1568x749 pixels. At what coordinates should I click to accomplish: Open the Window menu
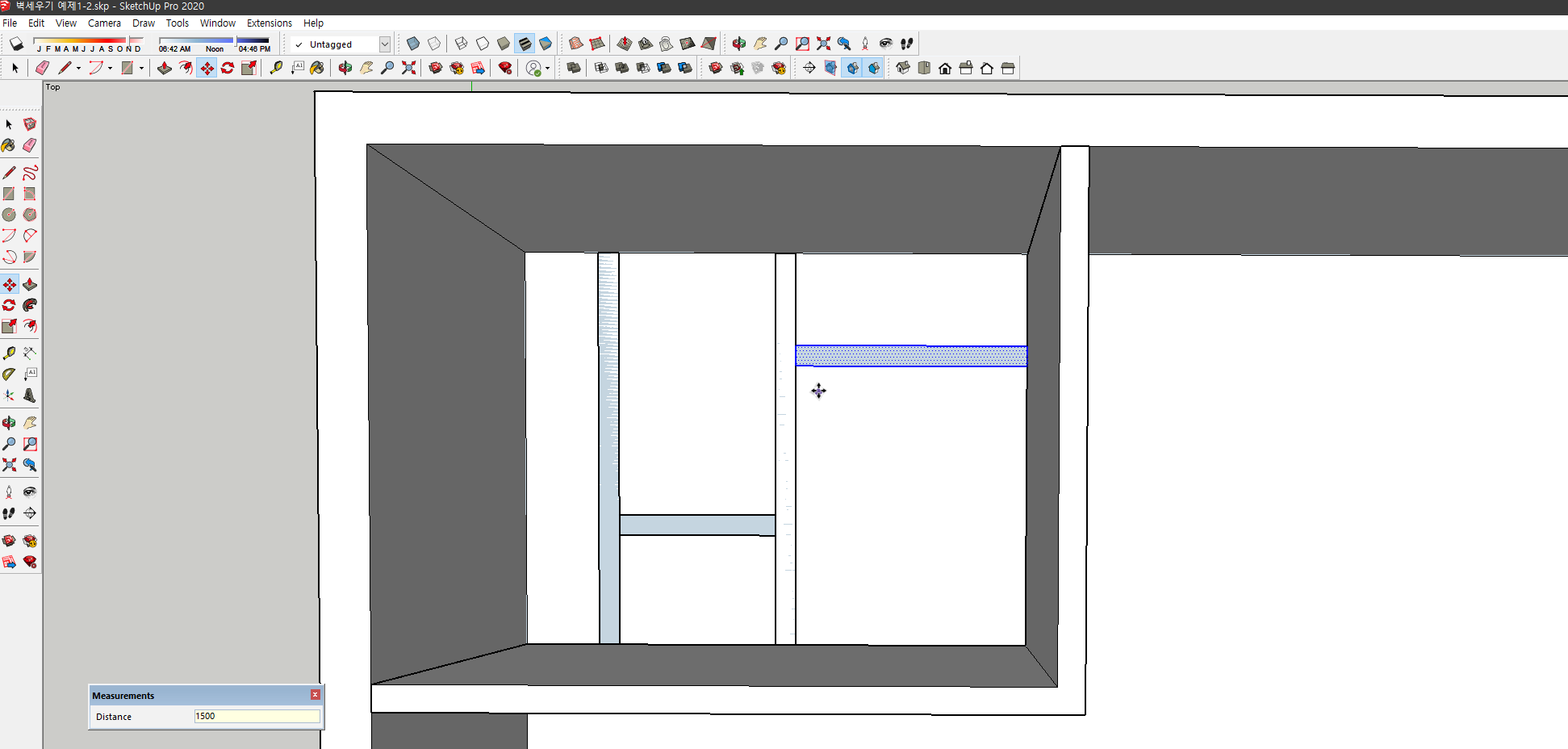pos(218,23)
